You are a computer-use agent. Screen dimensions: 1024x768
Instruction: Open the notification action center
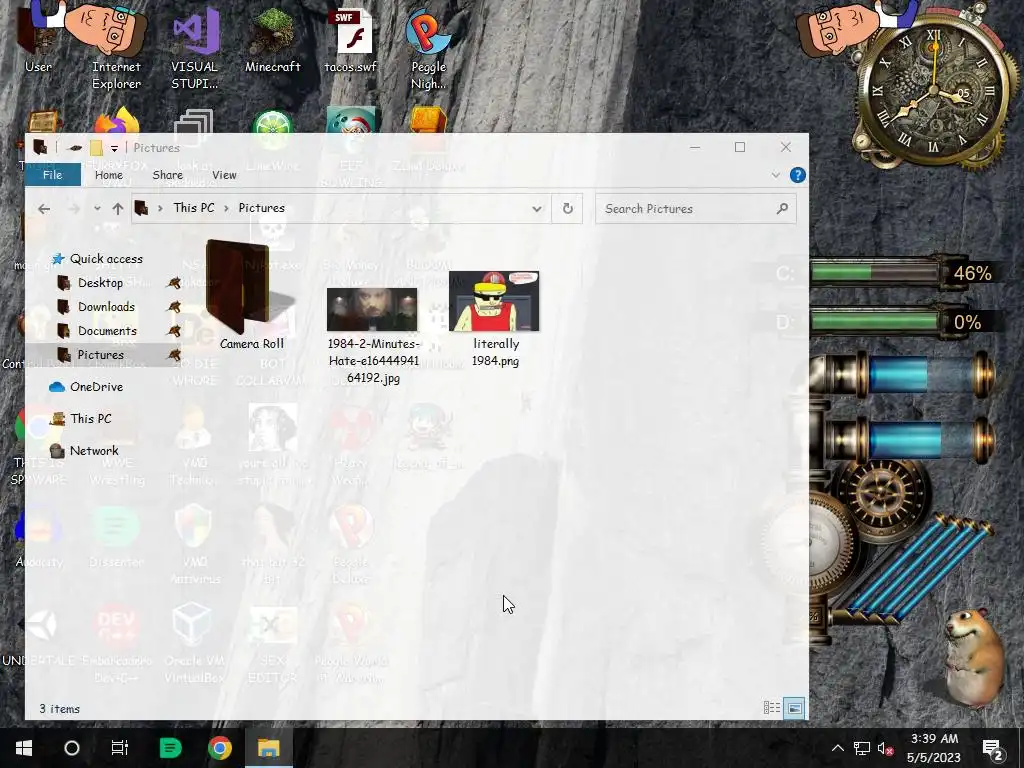993,748
